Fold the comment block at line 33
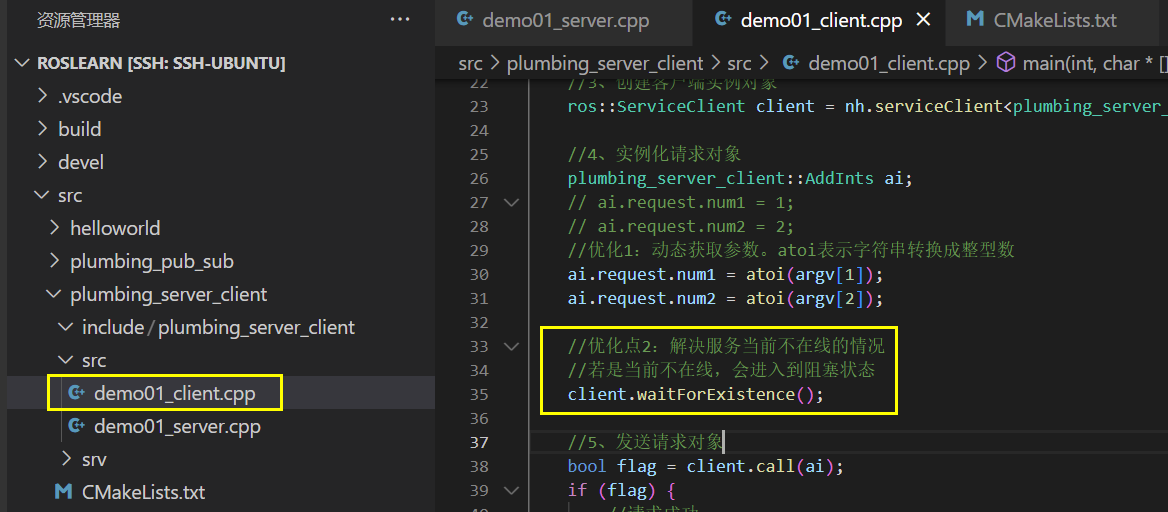 click(x=511, y=347)
